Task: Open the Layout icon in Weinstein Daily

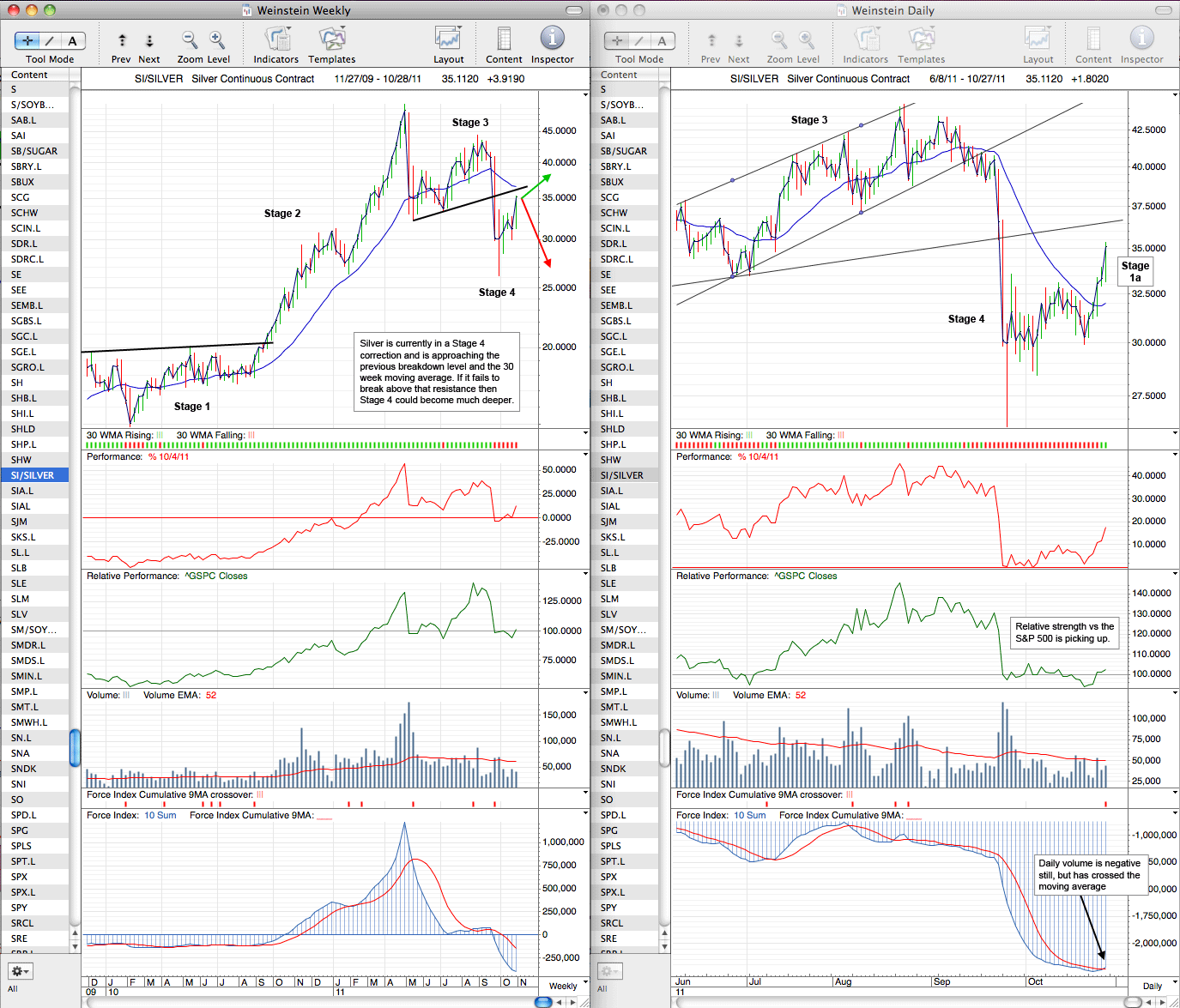Action: click(x=1038, y=39)
